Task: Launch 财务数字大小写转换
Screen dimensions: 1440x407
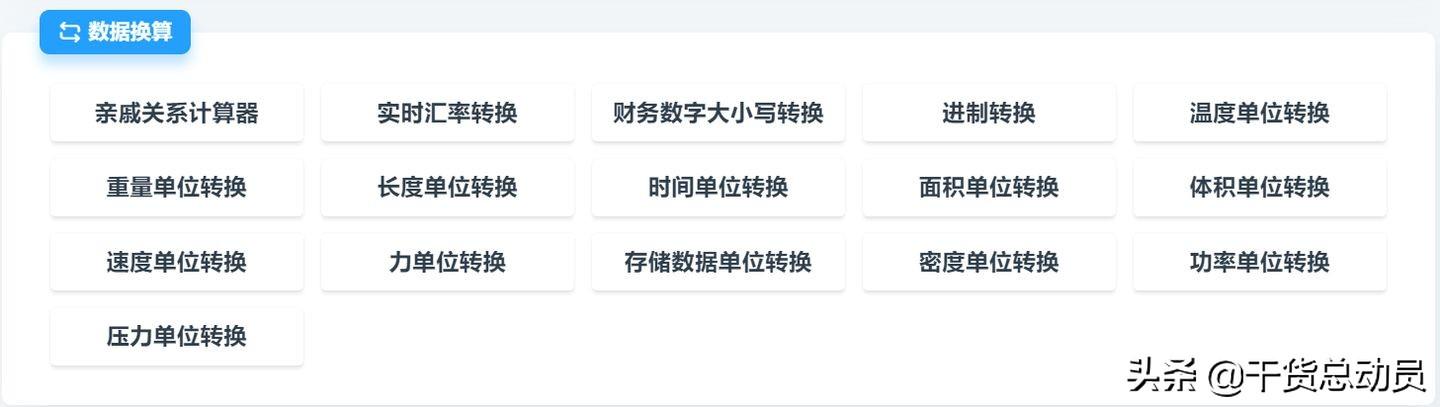Action: 718,112
